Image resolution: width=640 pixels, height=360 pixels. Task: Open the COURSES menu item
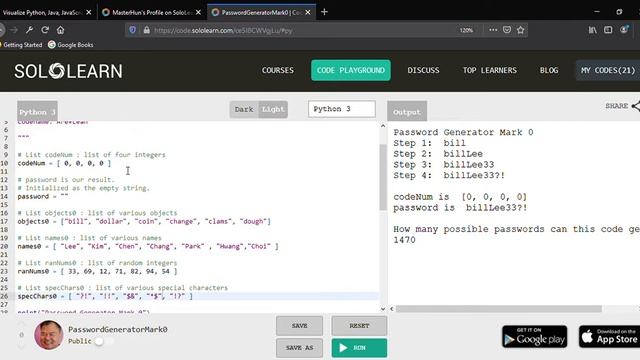coord(278,70)
